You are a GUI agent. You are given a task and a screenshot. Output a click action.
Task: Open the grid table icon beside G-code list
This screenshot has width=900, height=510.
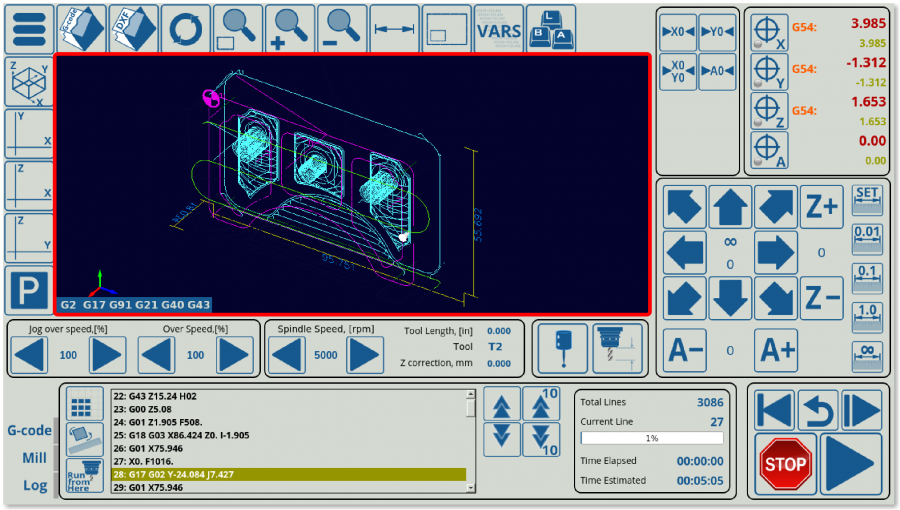[84, 403]
